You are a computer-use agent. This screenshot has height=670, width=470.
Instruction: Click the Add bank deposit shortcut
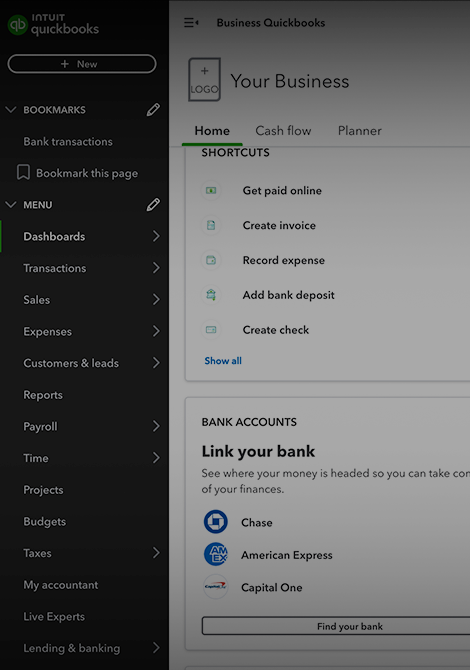click(x=288, y=295)
